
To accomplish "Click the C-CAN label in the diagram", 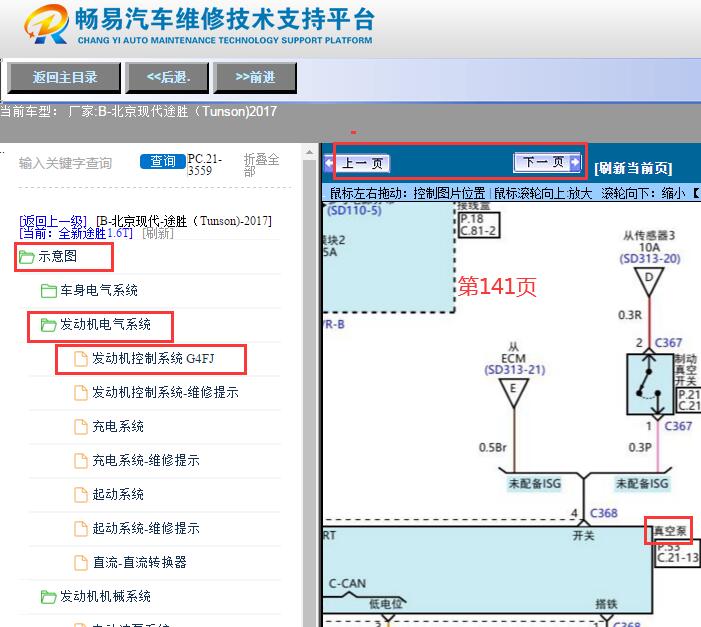I will click(x=347, y=583).
